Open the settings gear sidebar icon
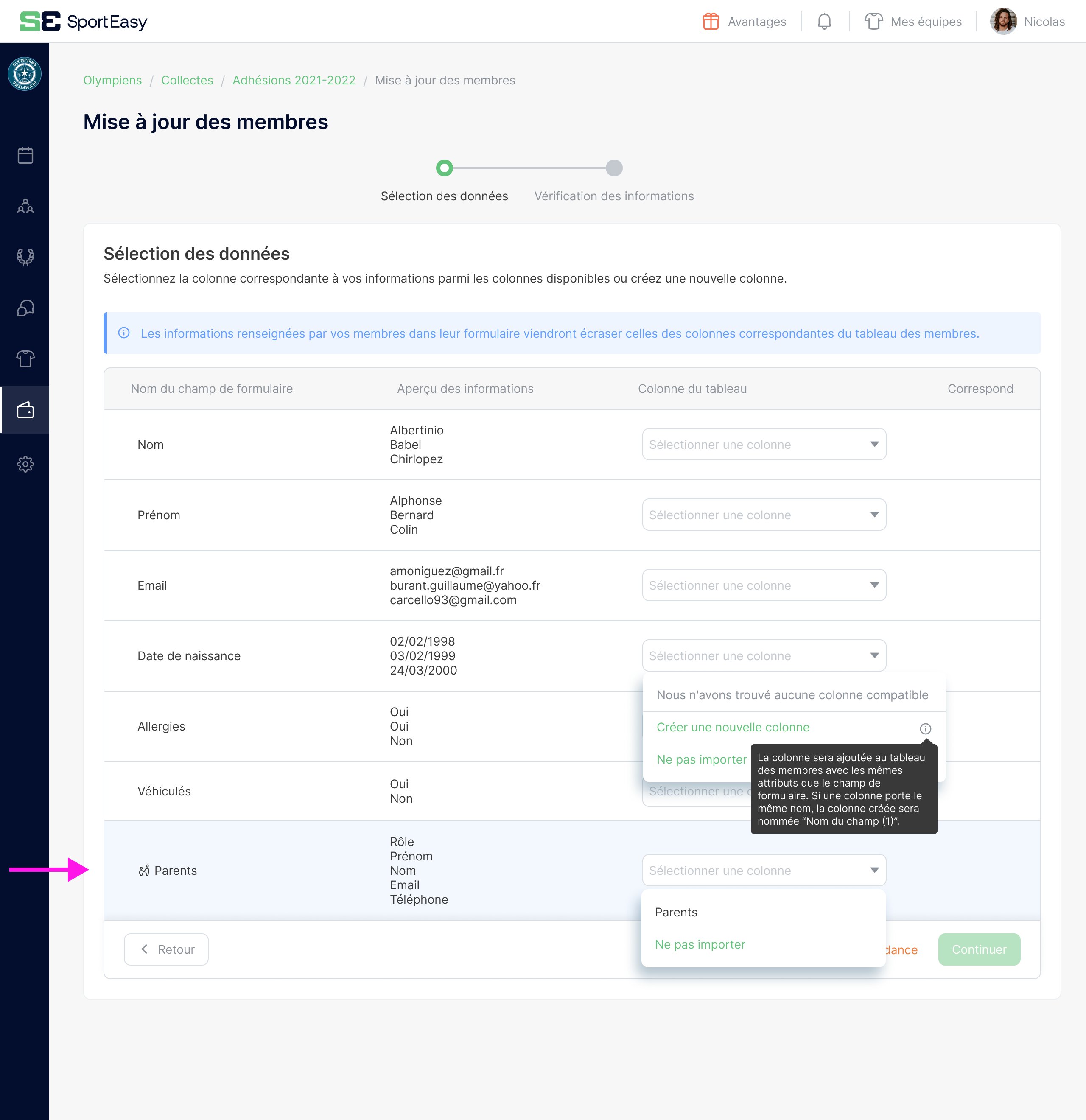This screenshot has width=1086, height=1120. click(x=25, y=463)
